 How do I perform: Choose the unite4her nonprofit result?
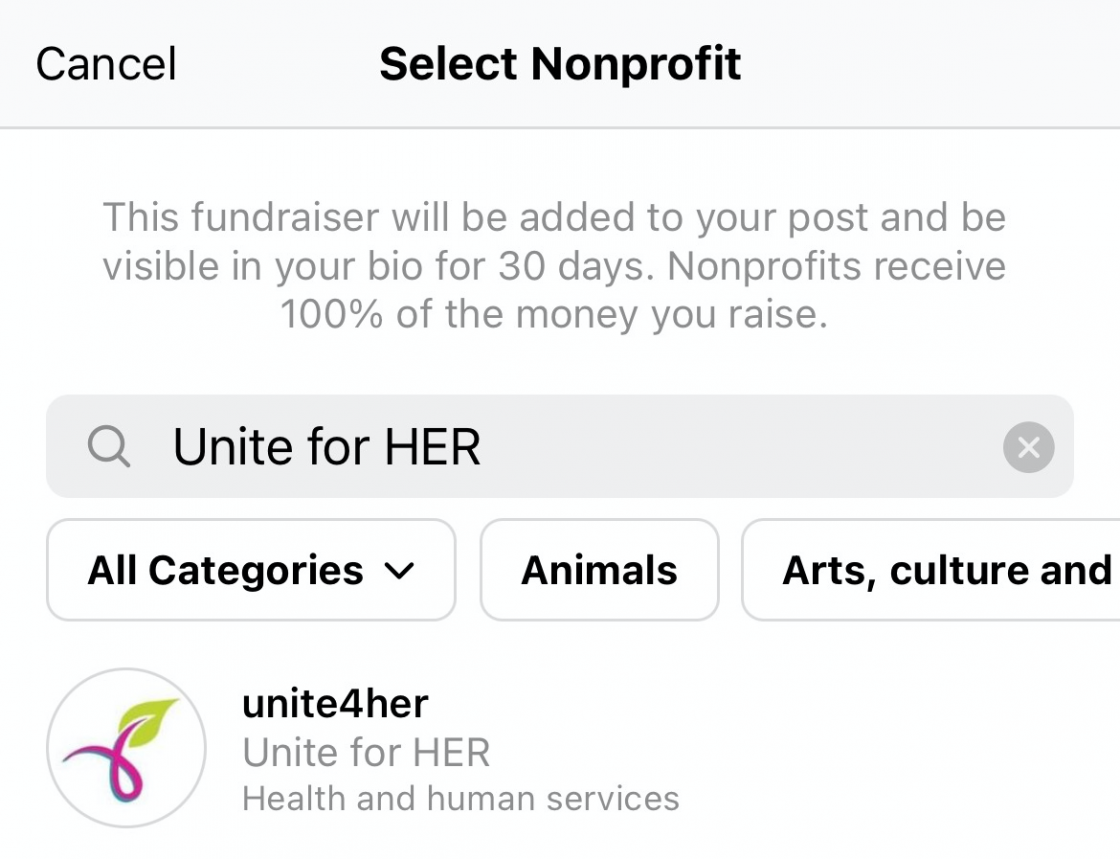(560, 748)
